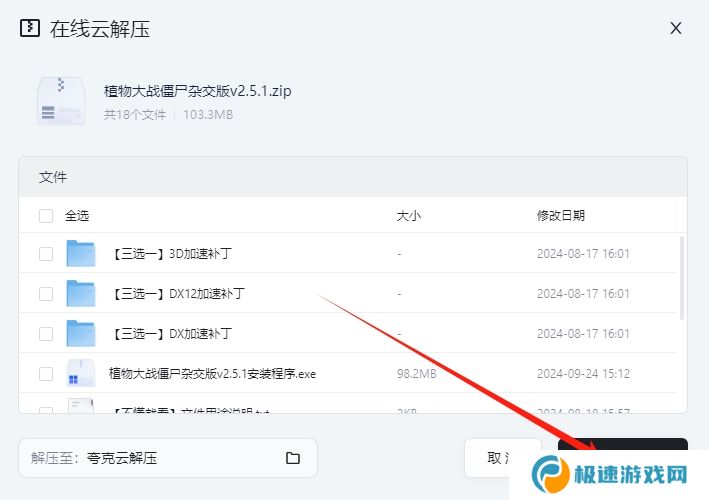
Task: Click the date 2024-09-24 15:12
Action: (583, 374)
